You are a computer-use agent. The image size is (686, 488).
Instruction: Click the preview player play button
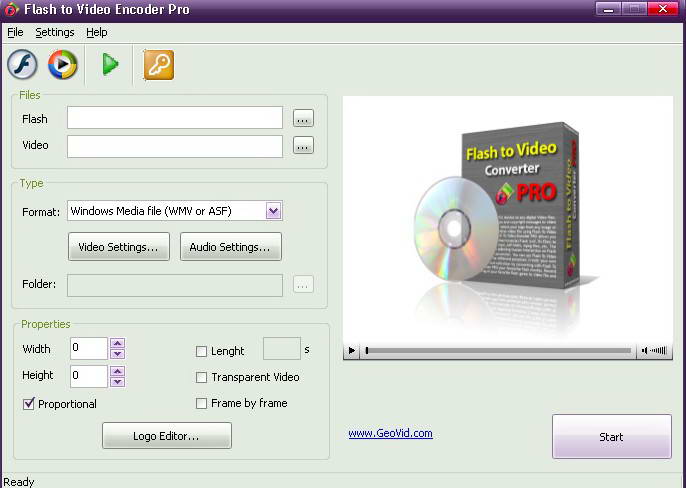coord(351,351)
